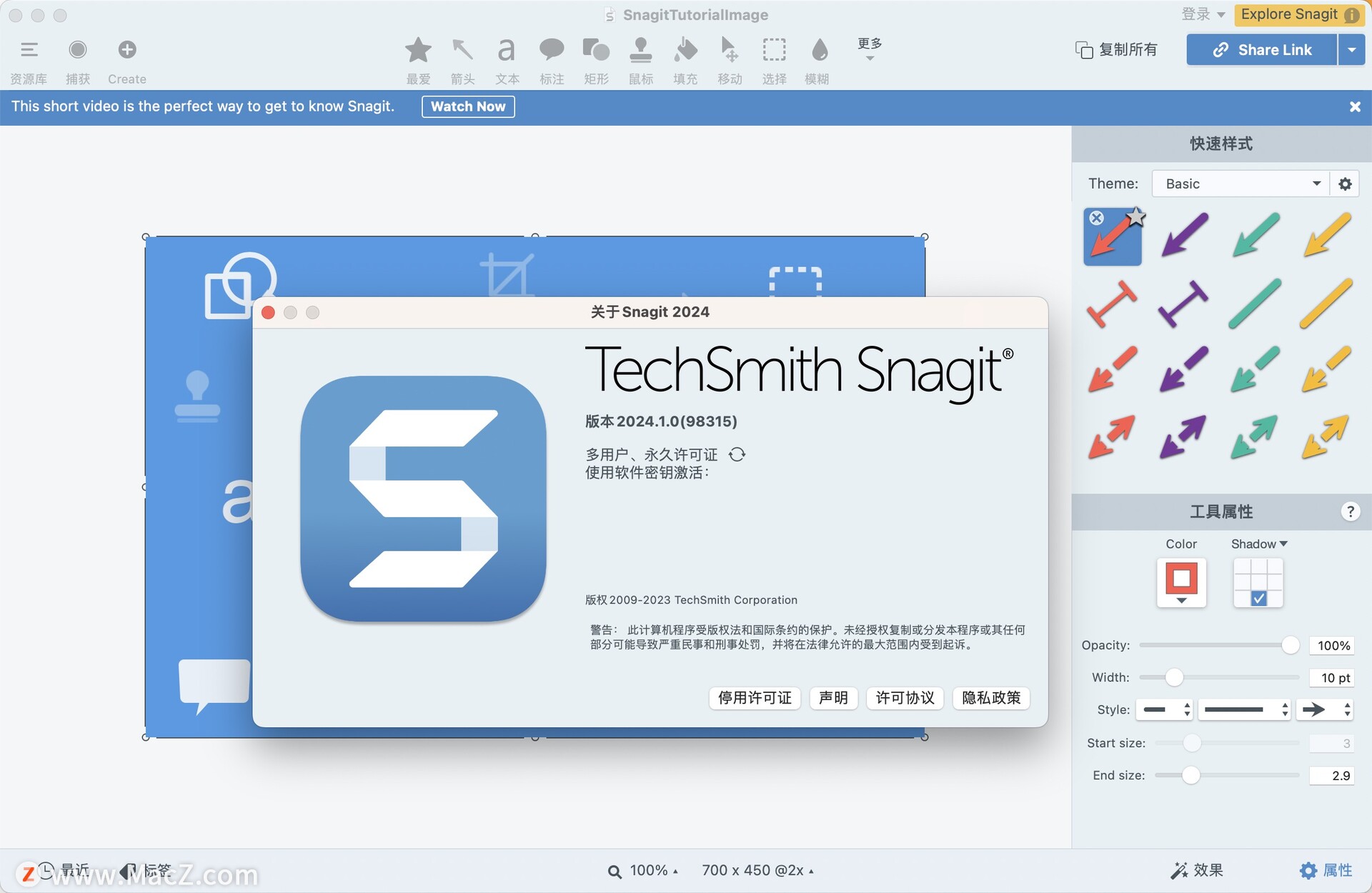
Task: Click Deactivate License (停用许可证) button
Action: [x=755, y=698]
